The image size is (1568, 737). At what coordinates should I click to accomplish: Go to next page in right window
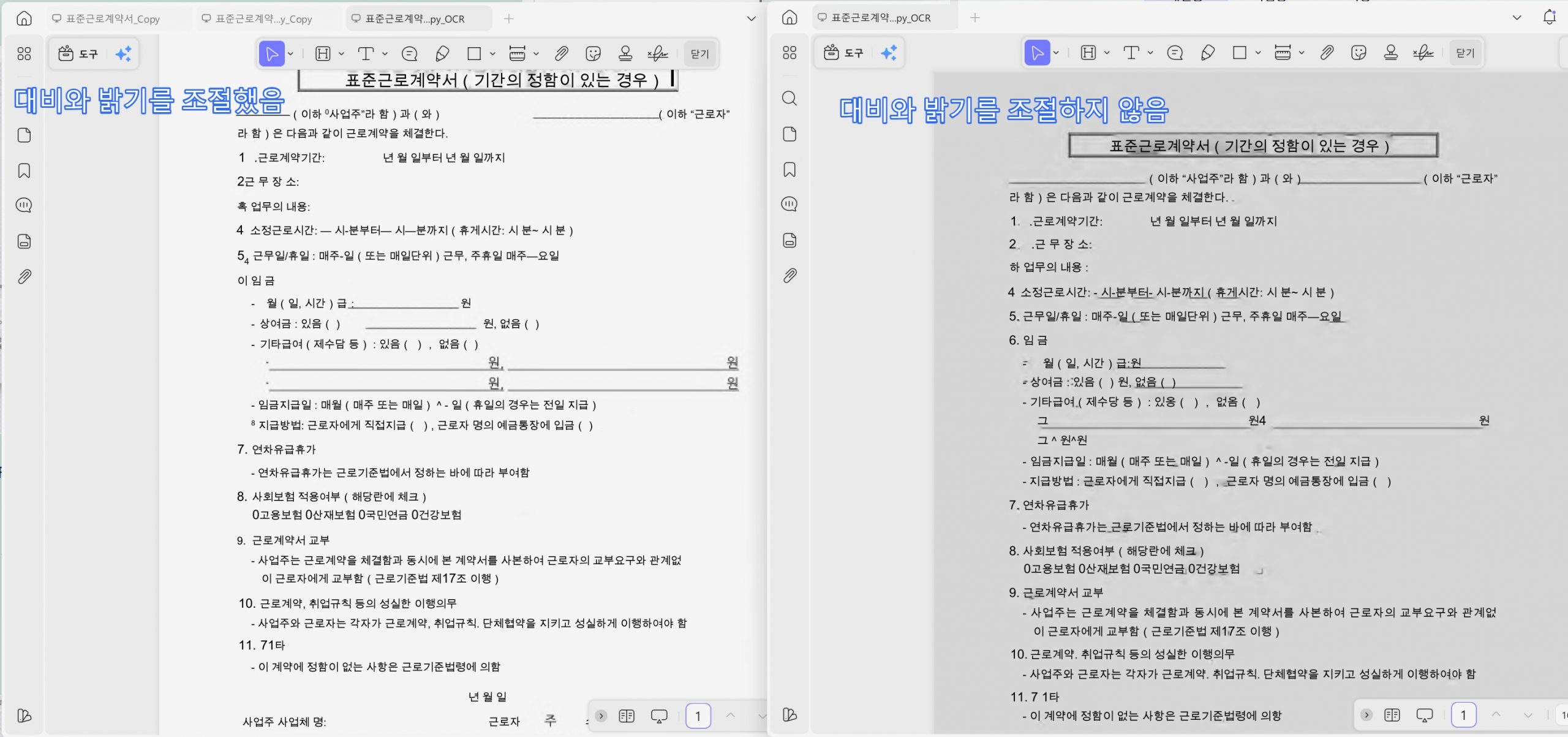pyautogui.click(x=1528, y=715)
